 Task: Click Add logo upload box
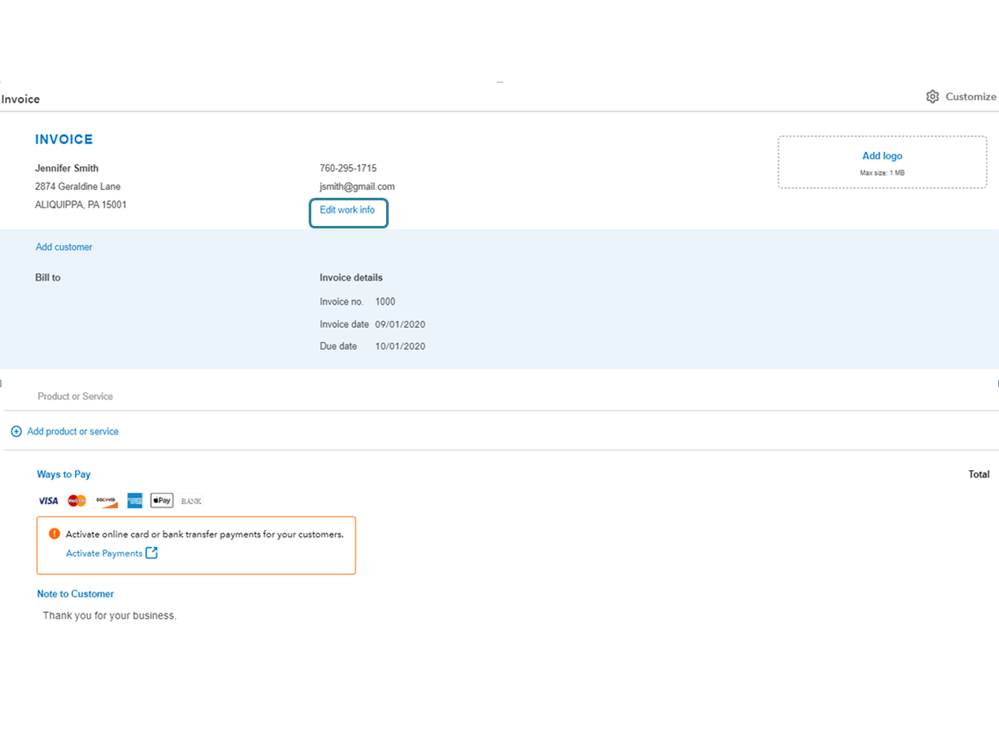pyautogui.click(x=882, y=162)
